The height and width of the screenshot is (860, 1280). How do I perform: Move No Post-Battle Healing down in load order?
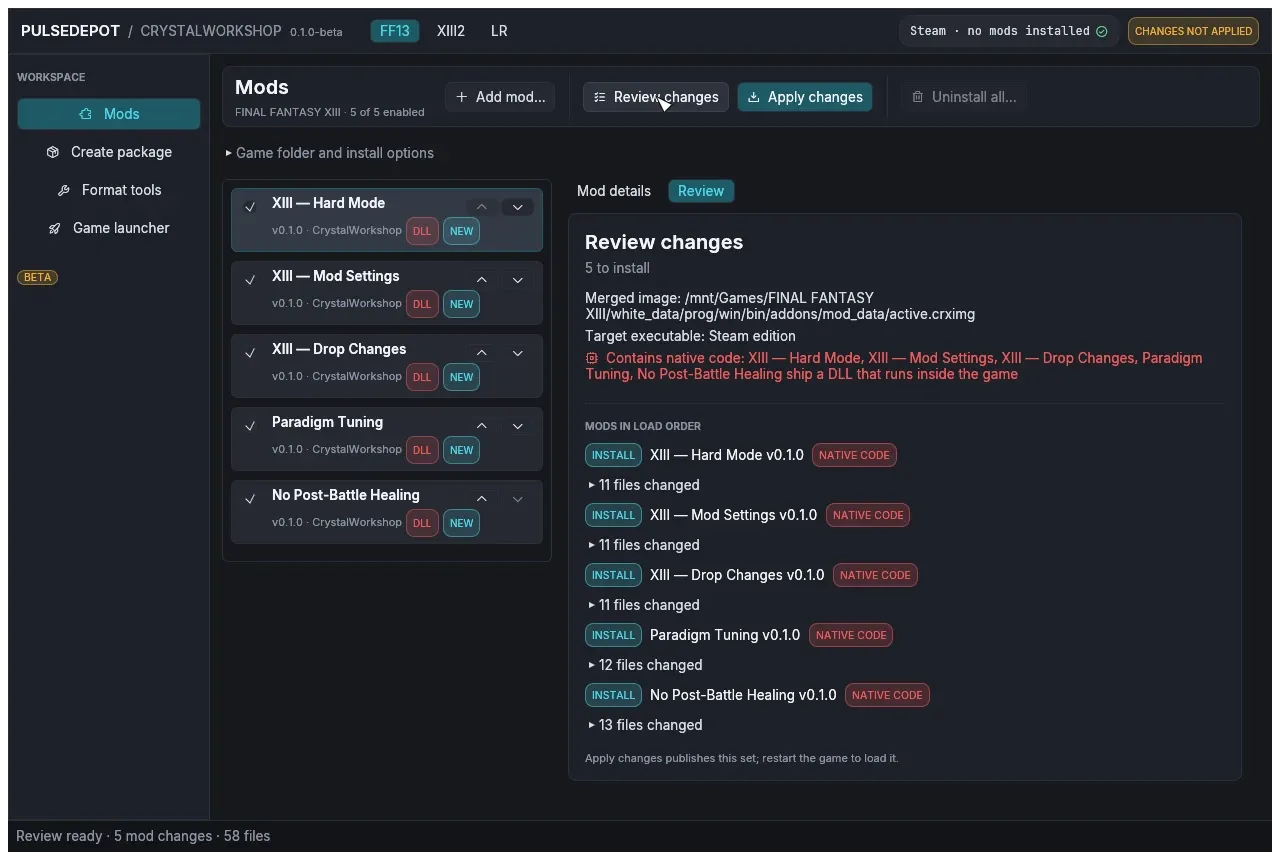tap(518, 499)
